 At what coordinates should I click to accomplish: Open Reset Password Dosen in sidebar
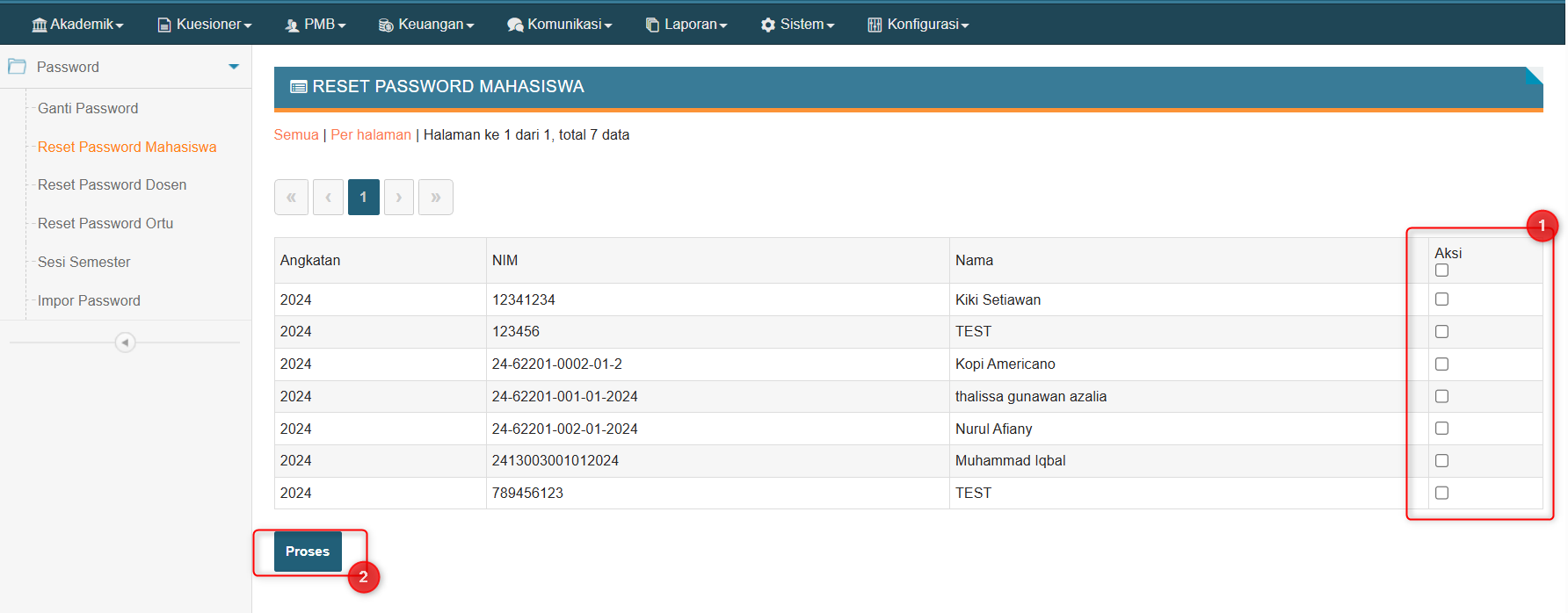(x=112, y=185)
